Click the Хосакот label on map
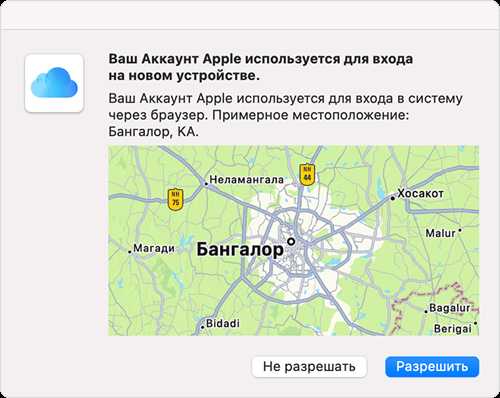Image resolution: width=500 pixels, height=398 pixels. point(420,193)
